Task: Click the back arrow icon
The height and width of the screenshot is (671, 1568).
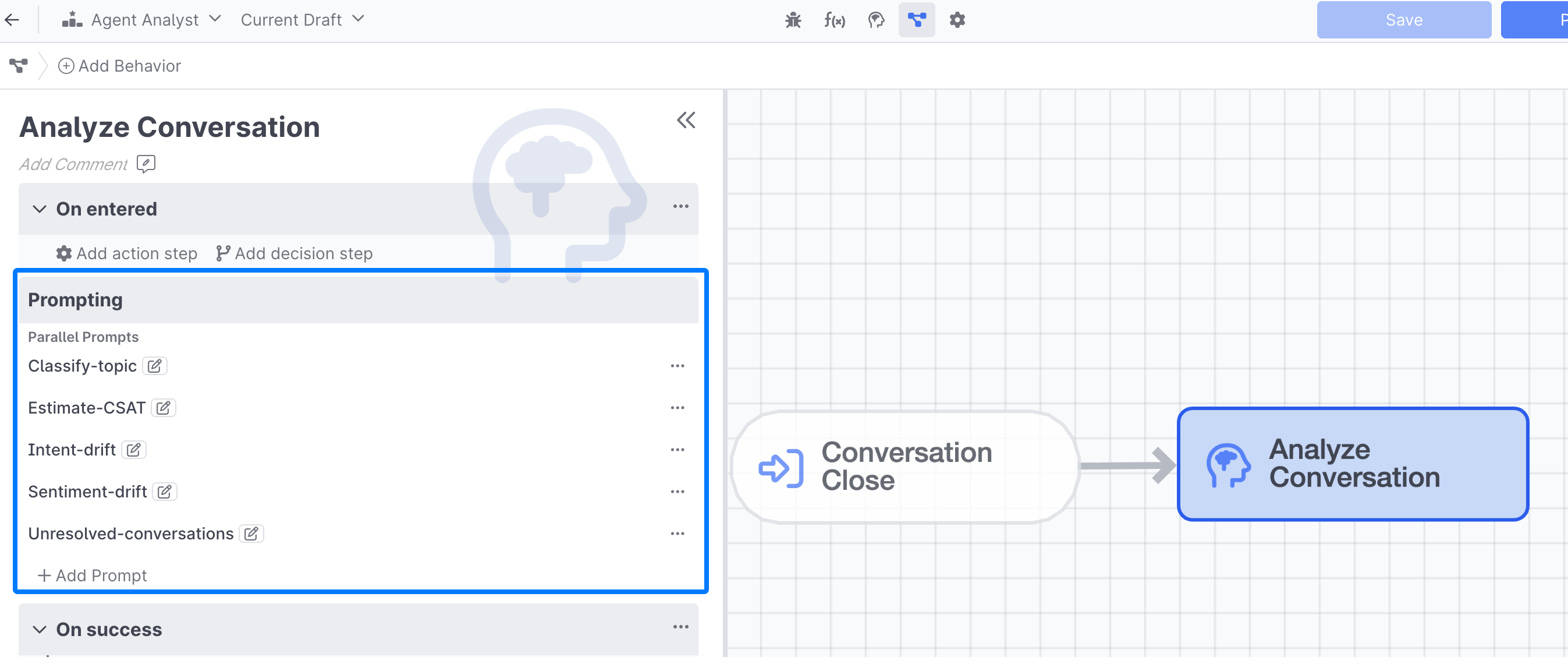Action: 12,20
